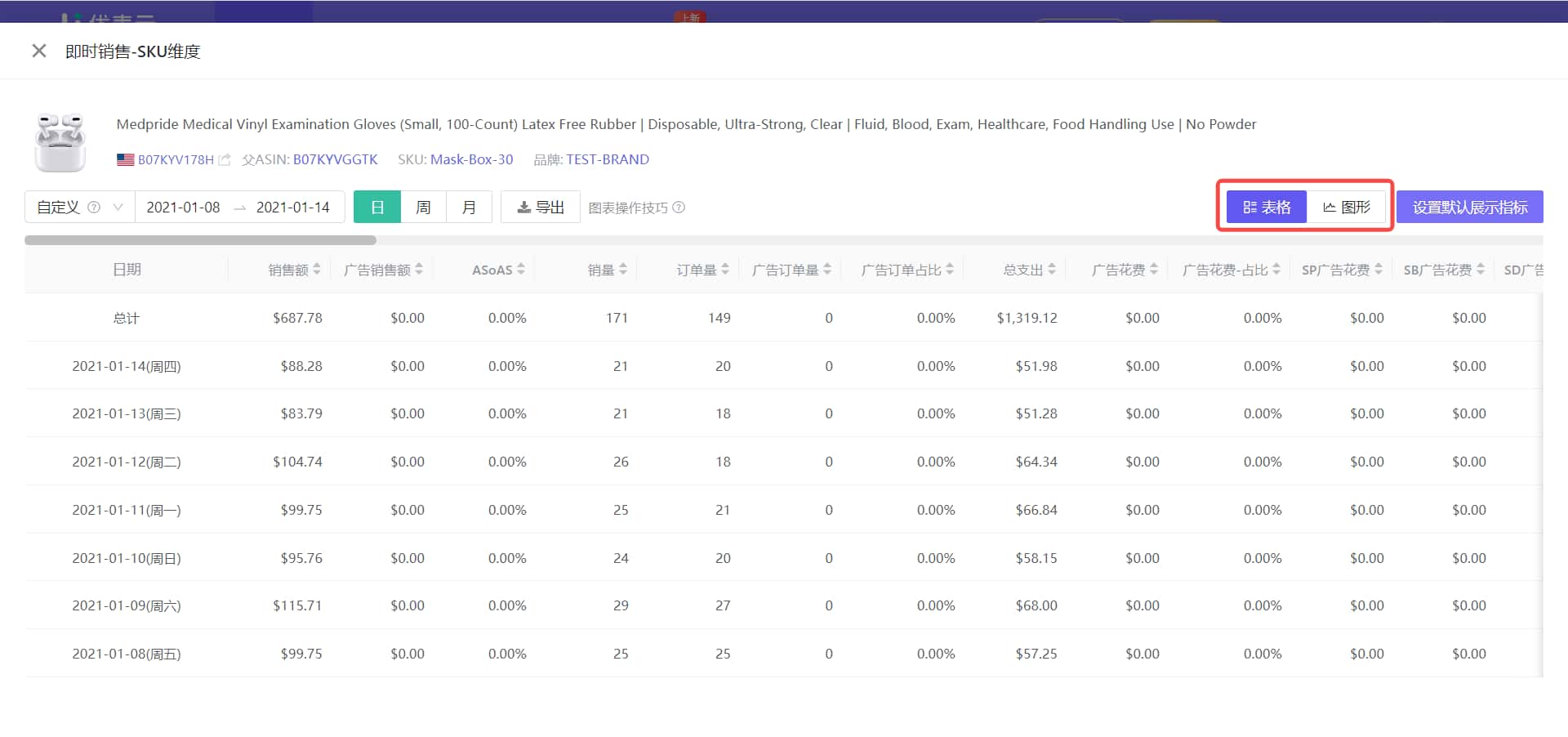Screen dimensions: 1568x737
Task: Select 周 weekly tab
Action: pos(423,208)
